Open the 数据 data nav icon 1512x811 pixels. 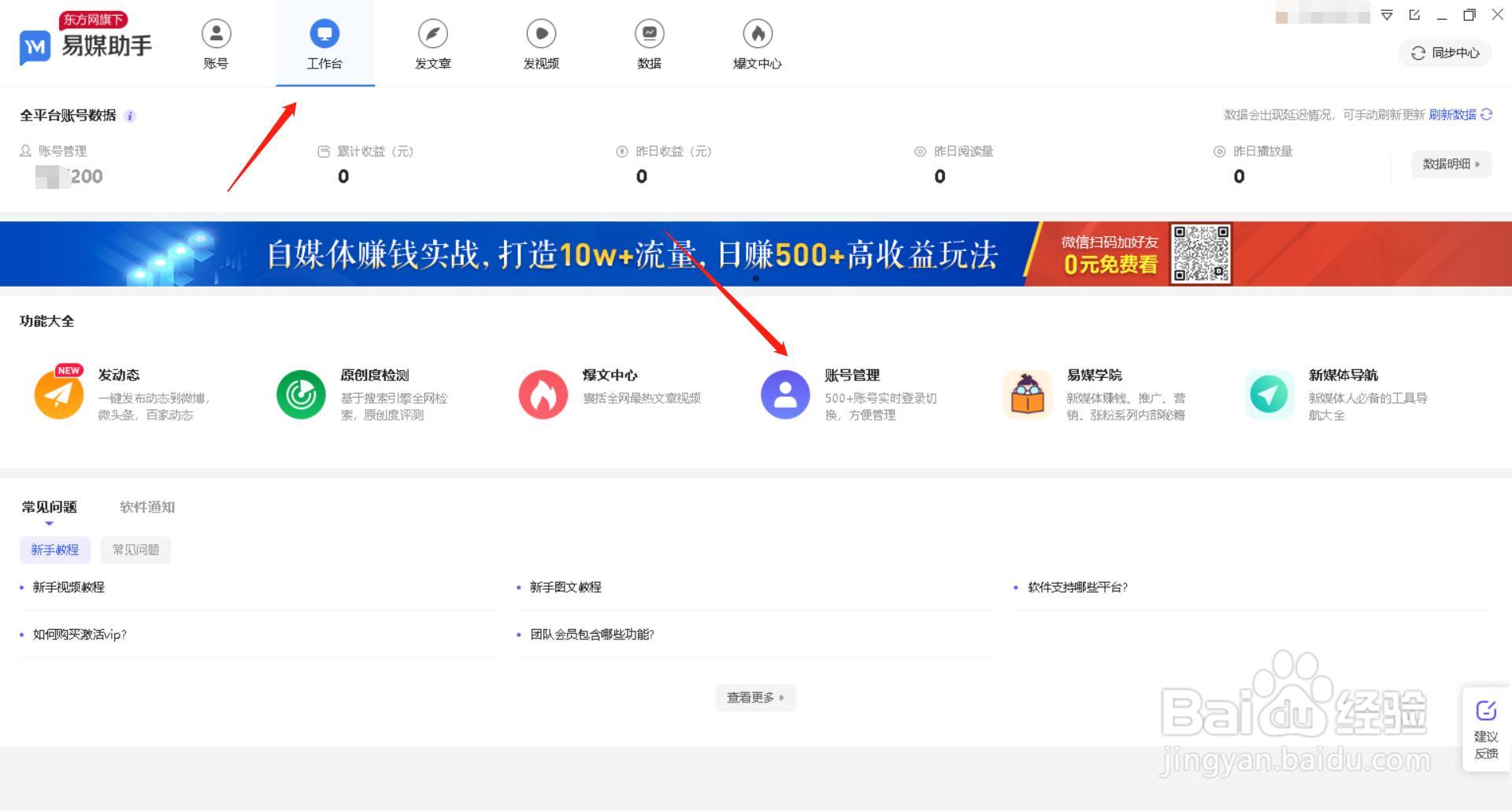pyautogui.click(x=649, y=34)
